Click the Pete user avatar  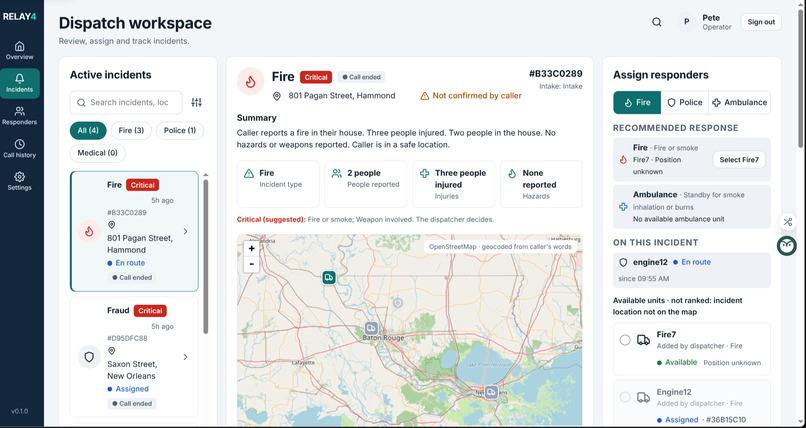(x=686, y=22)
